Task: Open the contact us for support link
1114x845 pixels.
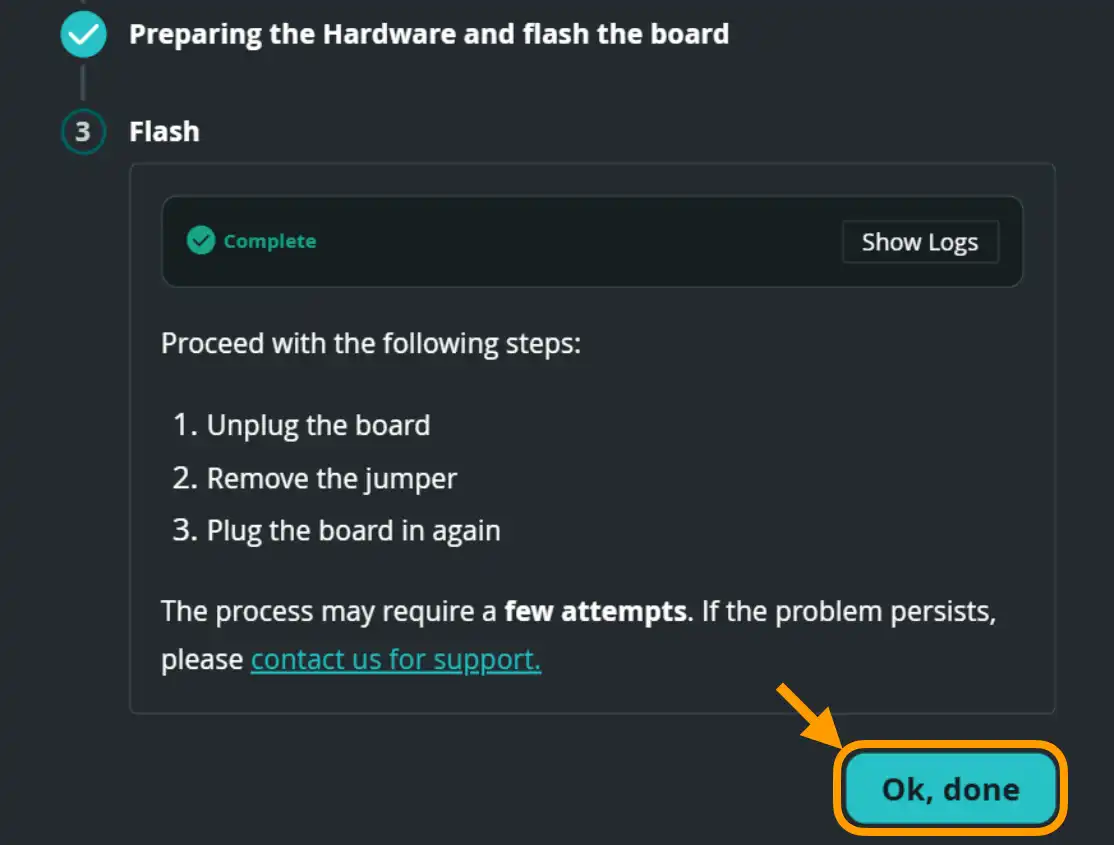Action: tap(396, 660)
